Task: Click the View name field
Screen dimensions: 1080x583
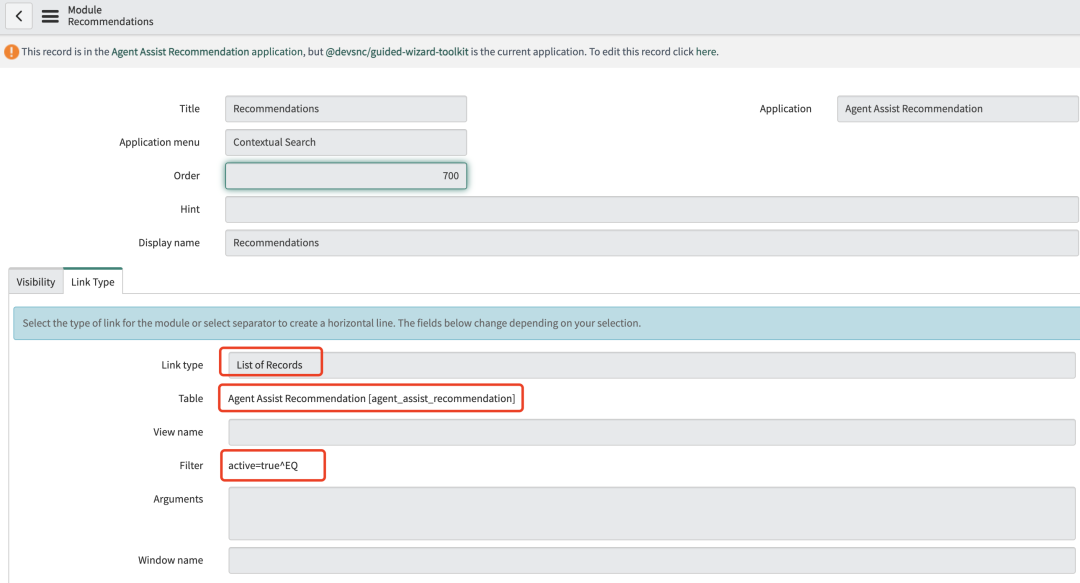Action: tap(651, 432)
